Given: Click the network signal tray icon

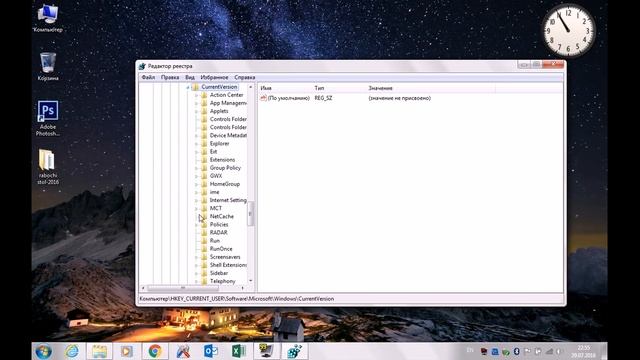Looking at the screenshot, I should [x=549, y=351].
